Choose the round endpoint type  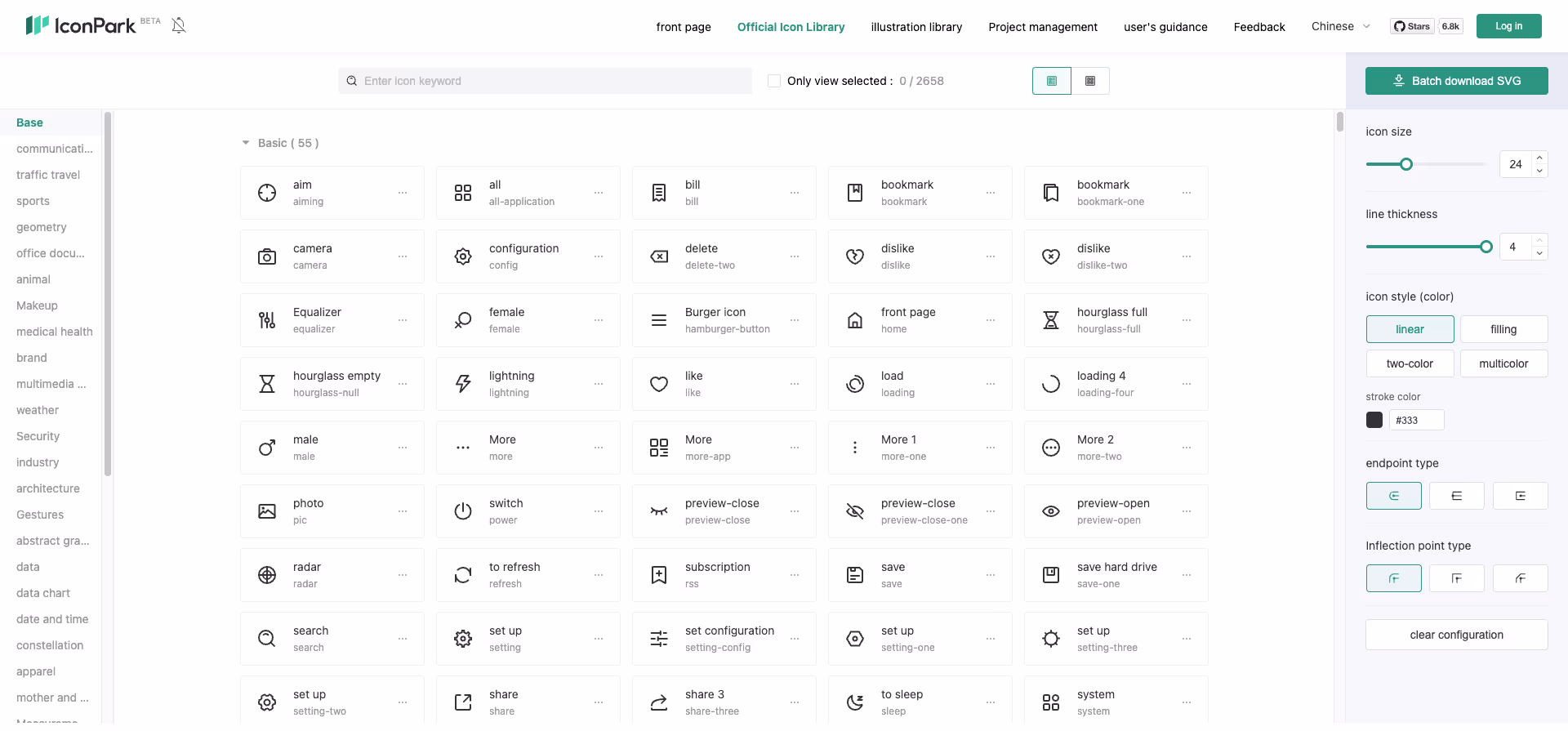coord(1393,496)
